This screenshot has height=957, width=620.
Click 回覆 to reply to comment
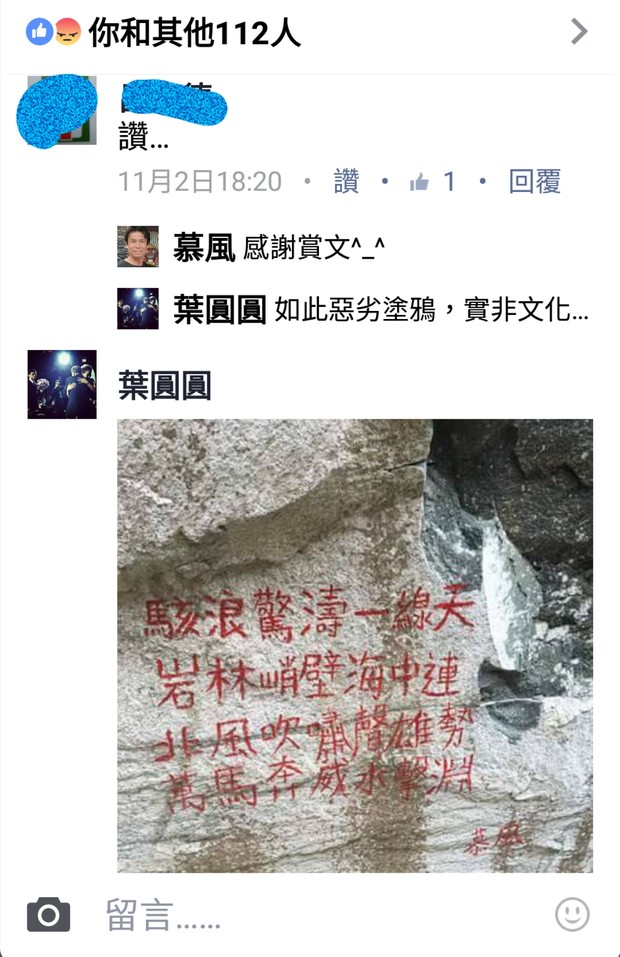click(x=535, y=181)
